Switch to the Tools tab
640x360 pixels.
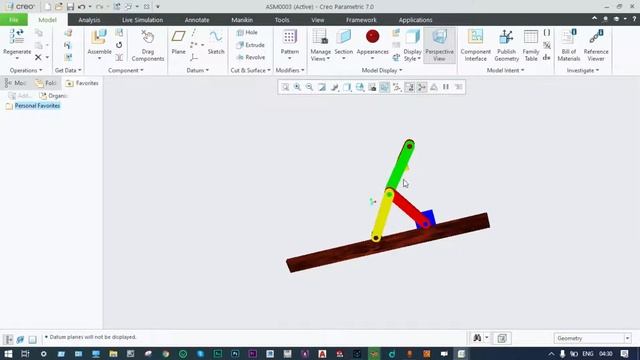282,20
